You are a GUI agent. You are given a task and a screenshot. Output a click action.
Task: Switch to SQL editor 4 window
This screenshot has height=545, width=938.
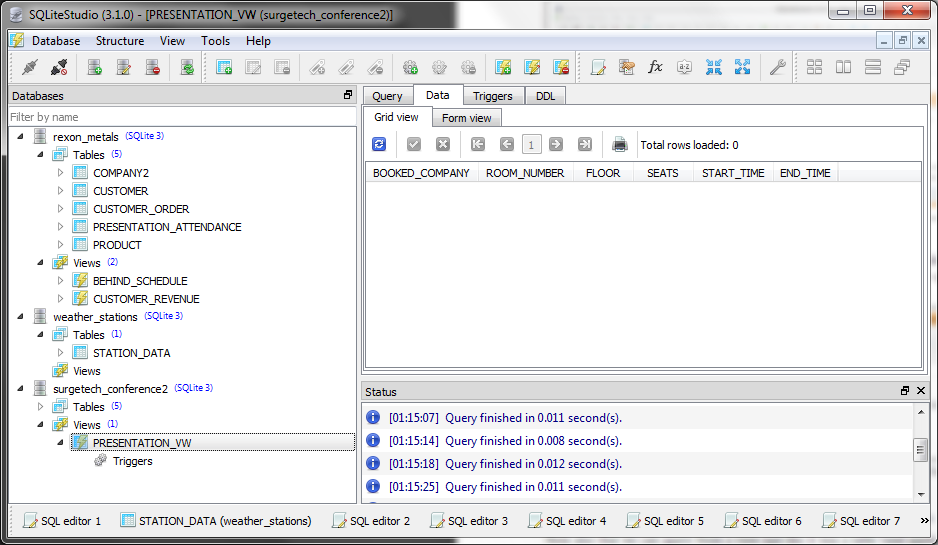coord(567,521)
